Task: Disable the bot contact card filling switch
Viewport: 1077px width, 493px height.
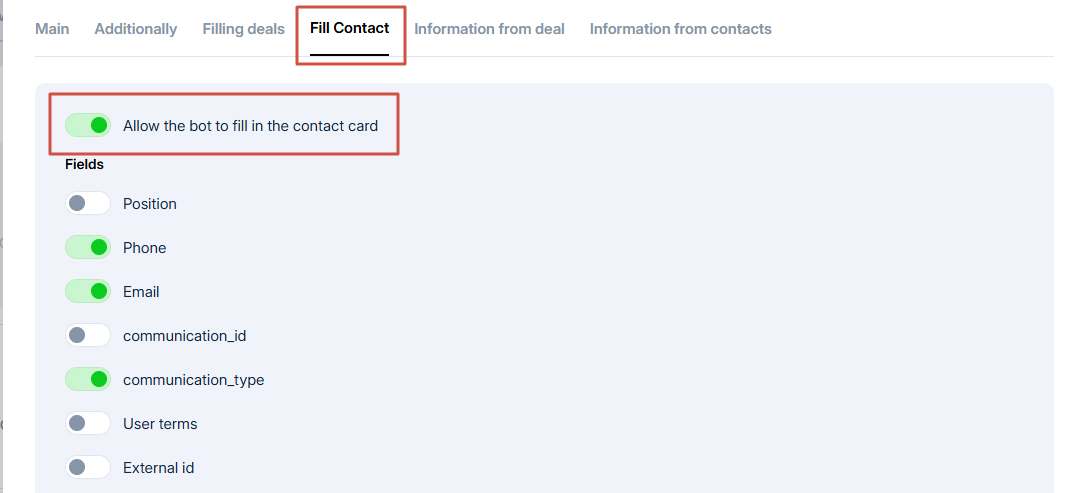Action: pyautogui.click(x=88, y=125)
